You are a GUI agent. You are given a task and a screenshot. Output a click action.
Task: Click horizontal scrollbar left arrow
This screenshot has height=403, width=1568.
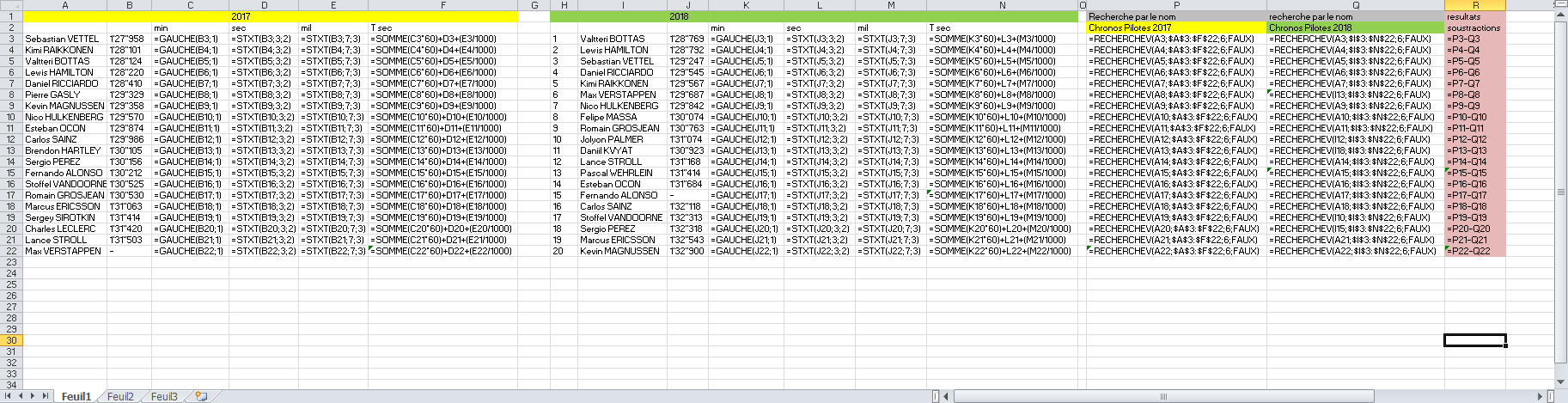(x=947, y=396)
